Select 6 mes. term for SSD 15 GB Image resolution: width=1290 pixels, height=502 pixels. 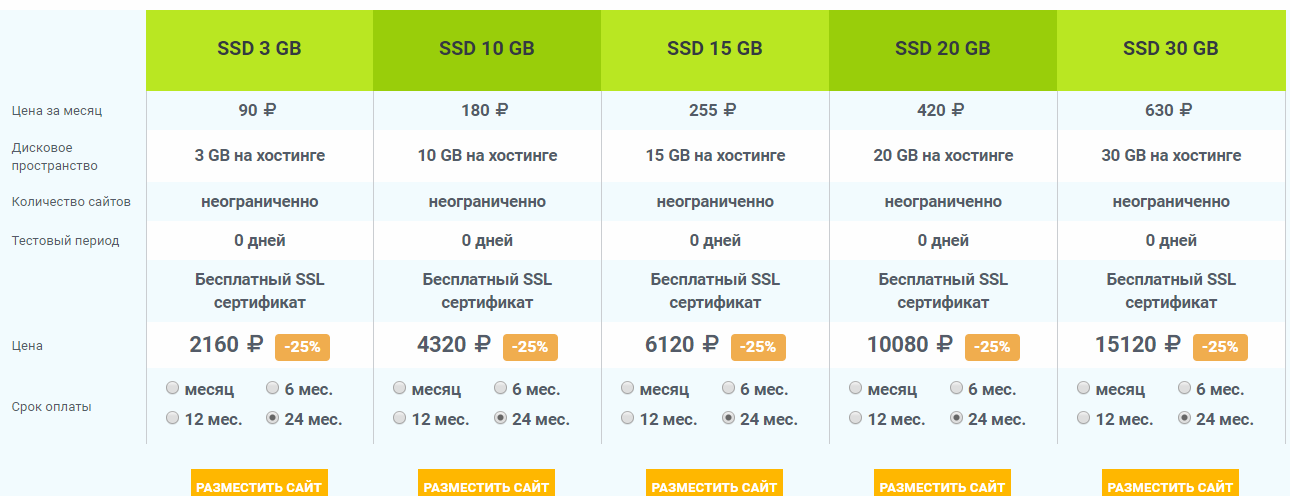729,388
